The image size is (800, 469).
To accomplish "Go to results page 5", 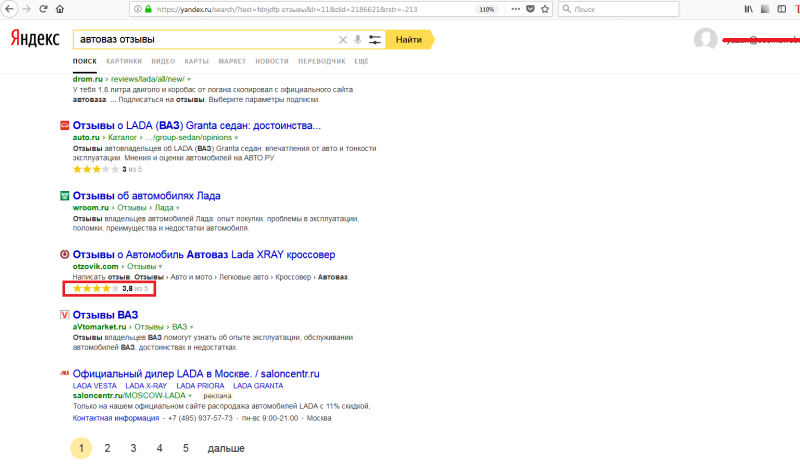I will pyautogui.click(x=185, y=448).
